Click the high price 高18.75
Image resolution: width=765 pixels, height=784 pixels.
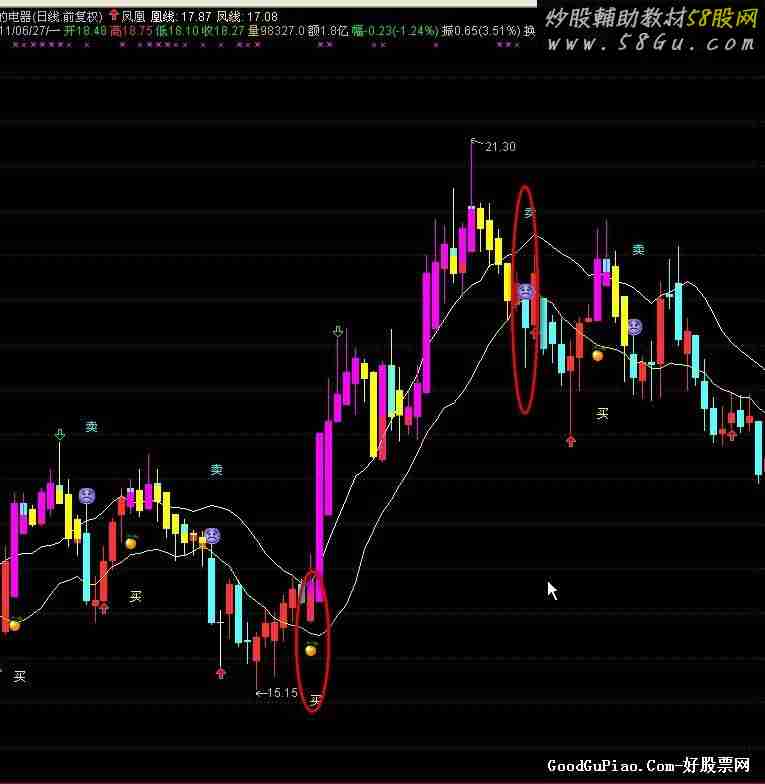[x=131, y=31]
